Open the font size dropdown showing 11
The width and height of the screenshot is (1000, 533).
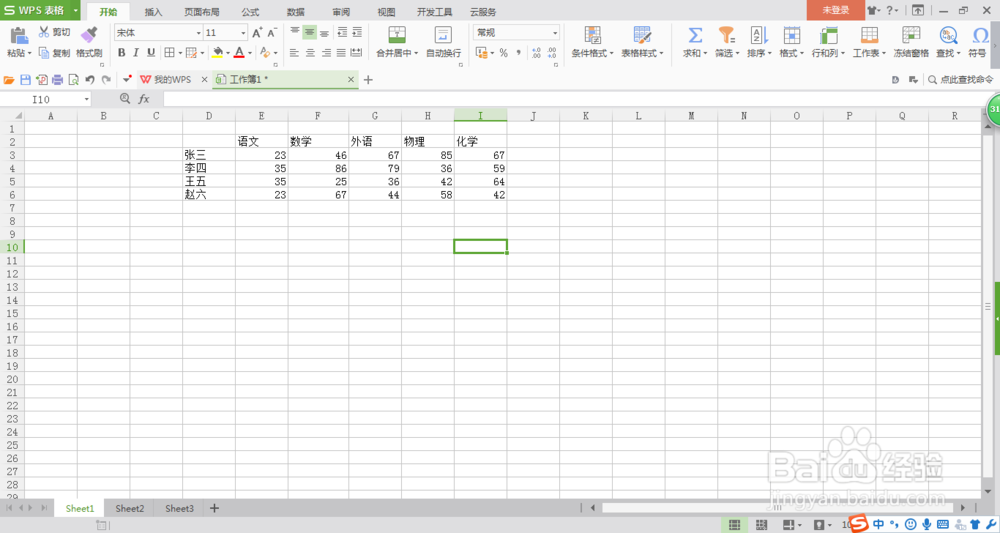click(x=243, y=33)
